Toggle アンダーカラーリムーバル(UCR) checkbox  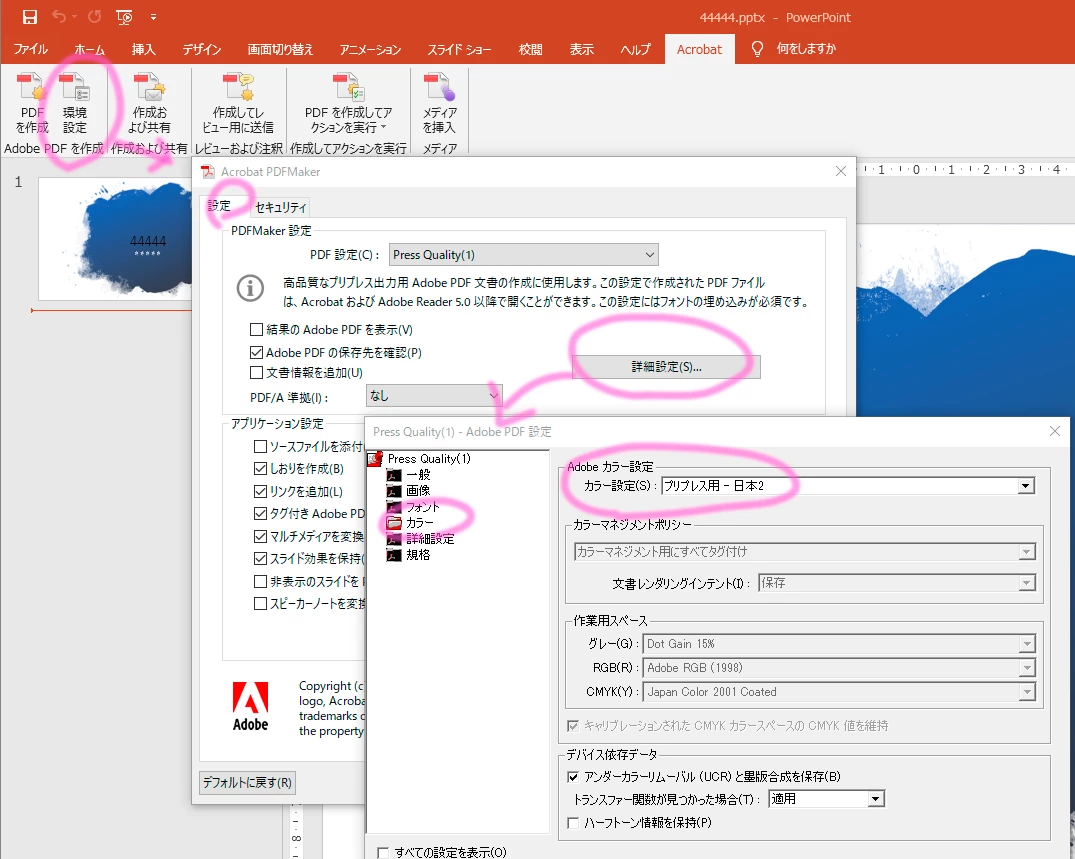click(573, 777)
